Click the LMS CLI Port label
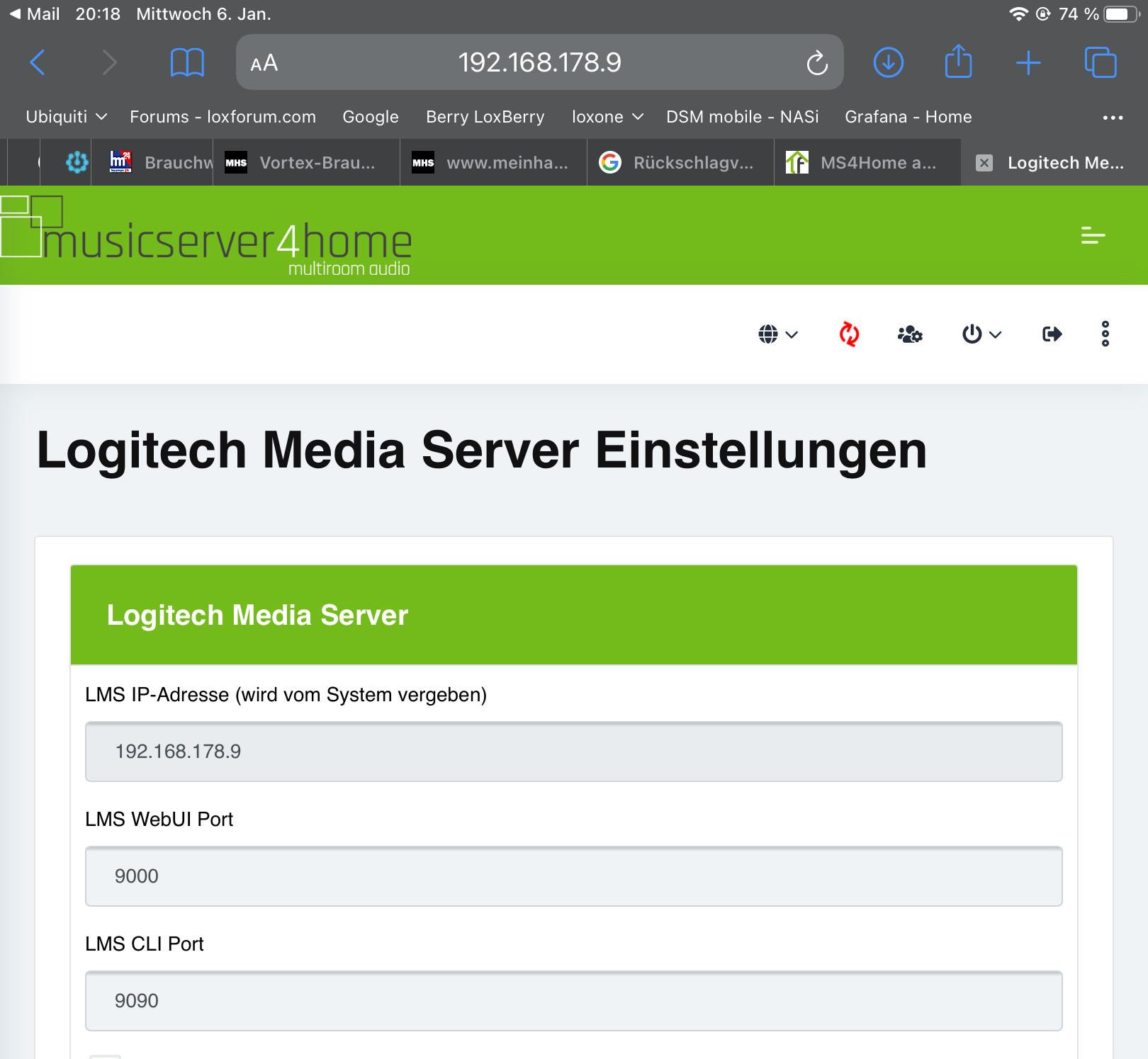1148x1059 pixels. (145, 944)
